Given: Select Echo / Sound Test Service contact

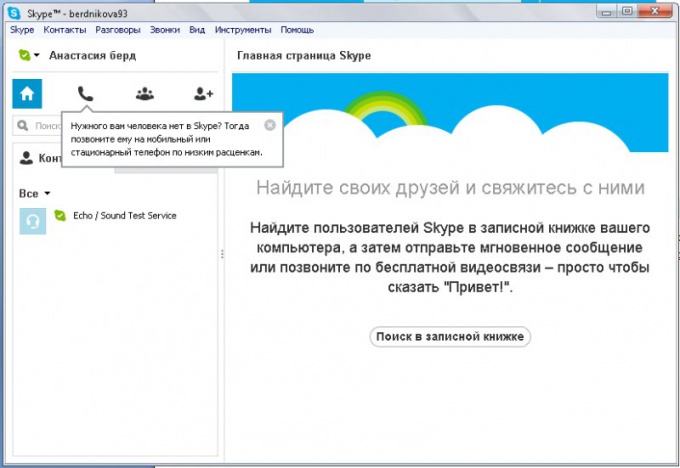Looking at the screenshot, I should tap(115, 221).
